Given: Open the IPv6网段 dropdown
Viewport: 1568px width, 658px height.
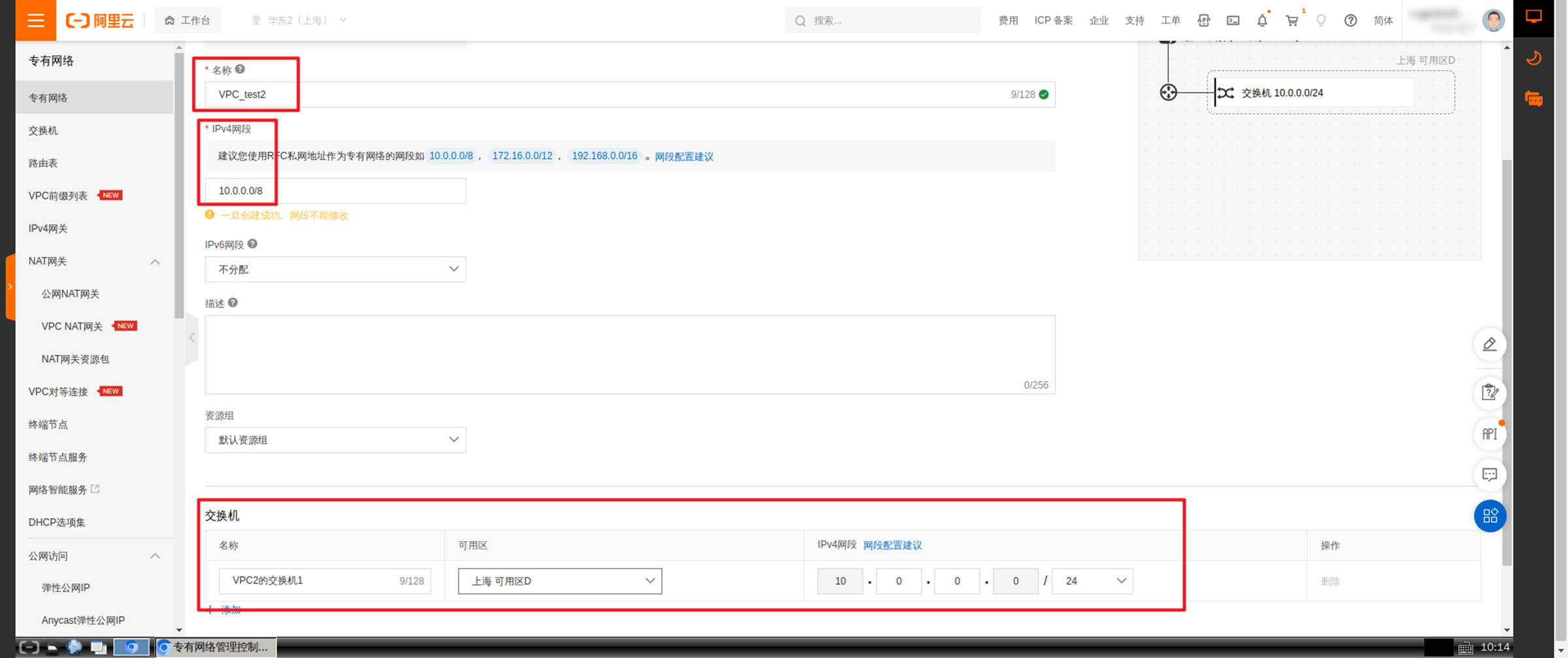Looking at the screenshot, I should tap(335, 269).
